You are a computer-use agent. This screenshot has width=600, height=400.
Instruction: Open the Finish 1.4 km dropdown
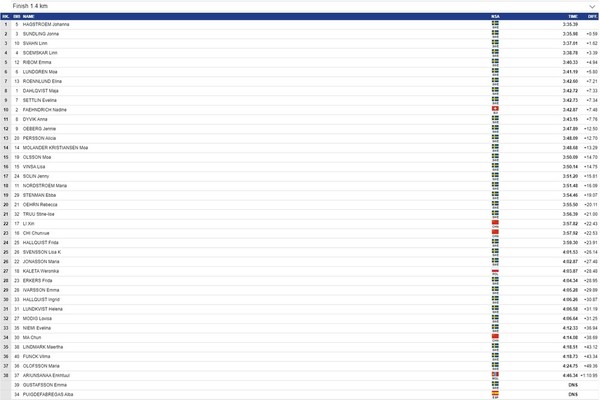[300, 6]
